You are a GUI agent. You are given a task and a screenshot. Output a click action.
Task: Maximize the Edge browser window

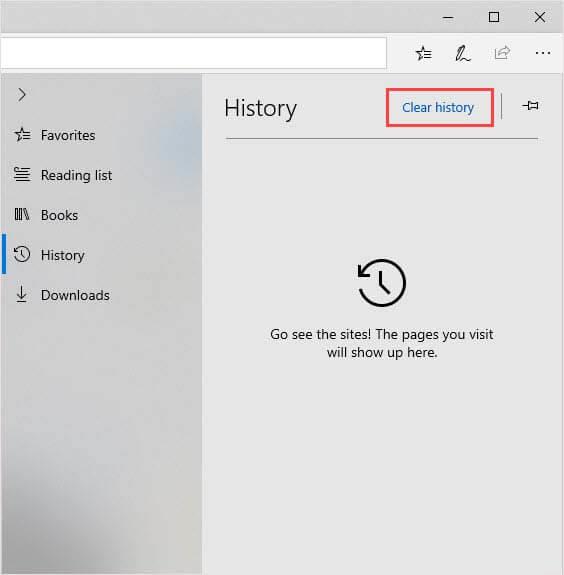point(494,17)
